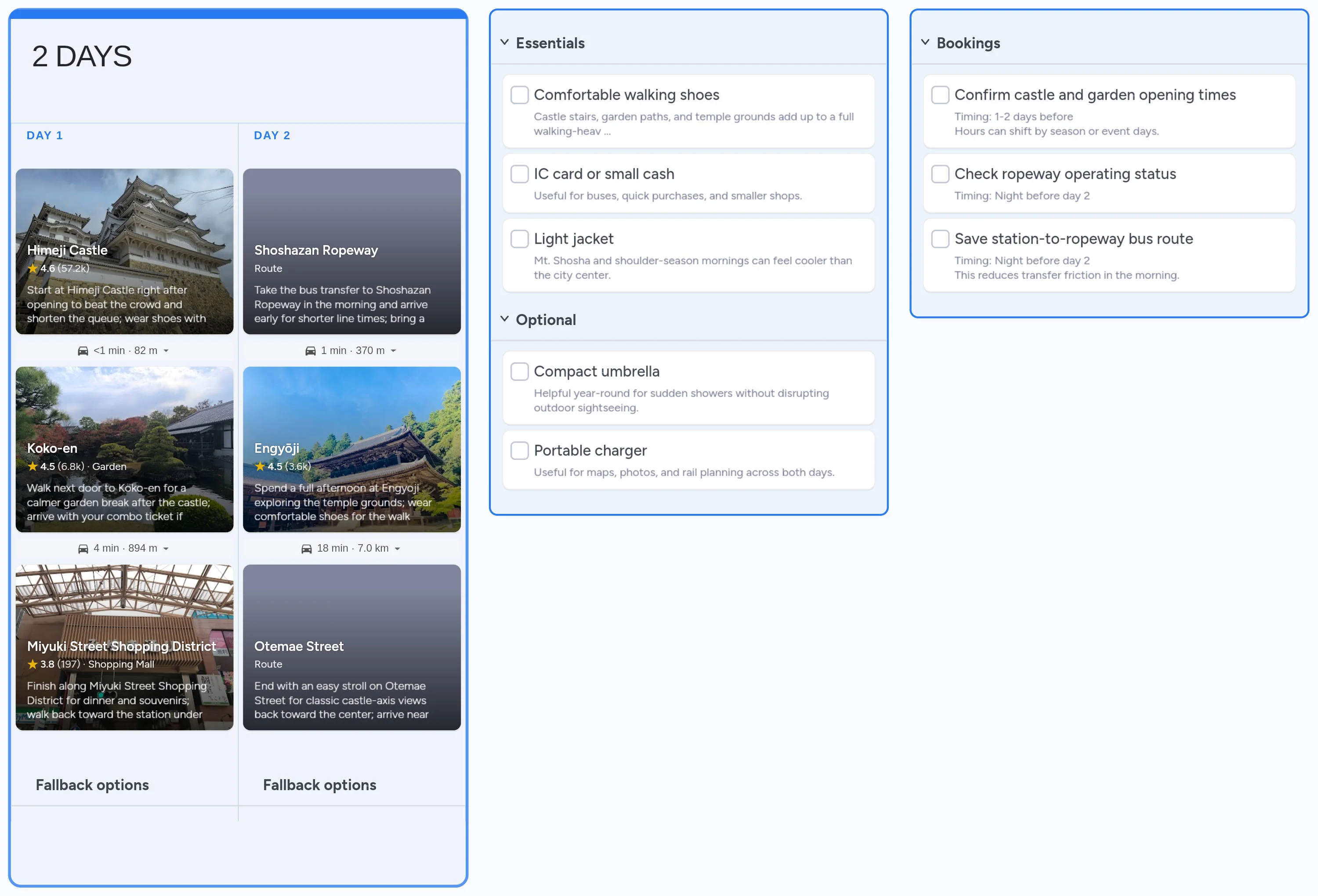Click car icon beside 4 min 894 m

tap(83, 549)
